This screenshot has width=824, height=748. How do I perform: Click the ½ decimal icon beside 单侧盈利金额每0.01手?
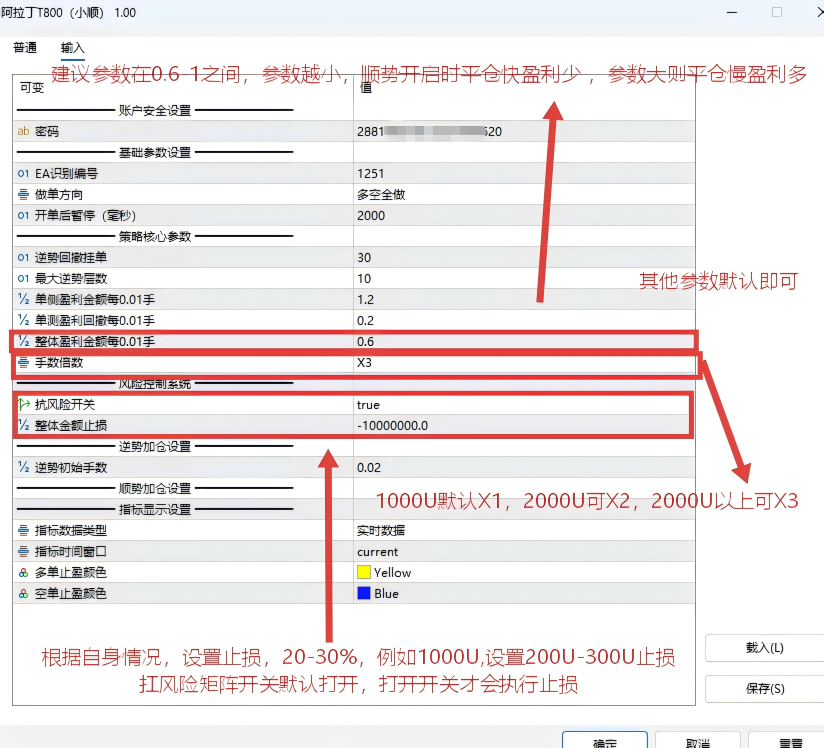(x=21, y=299)
